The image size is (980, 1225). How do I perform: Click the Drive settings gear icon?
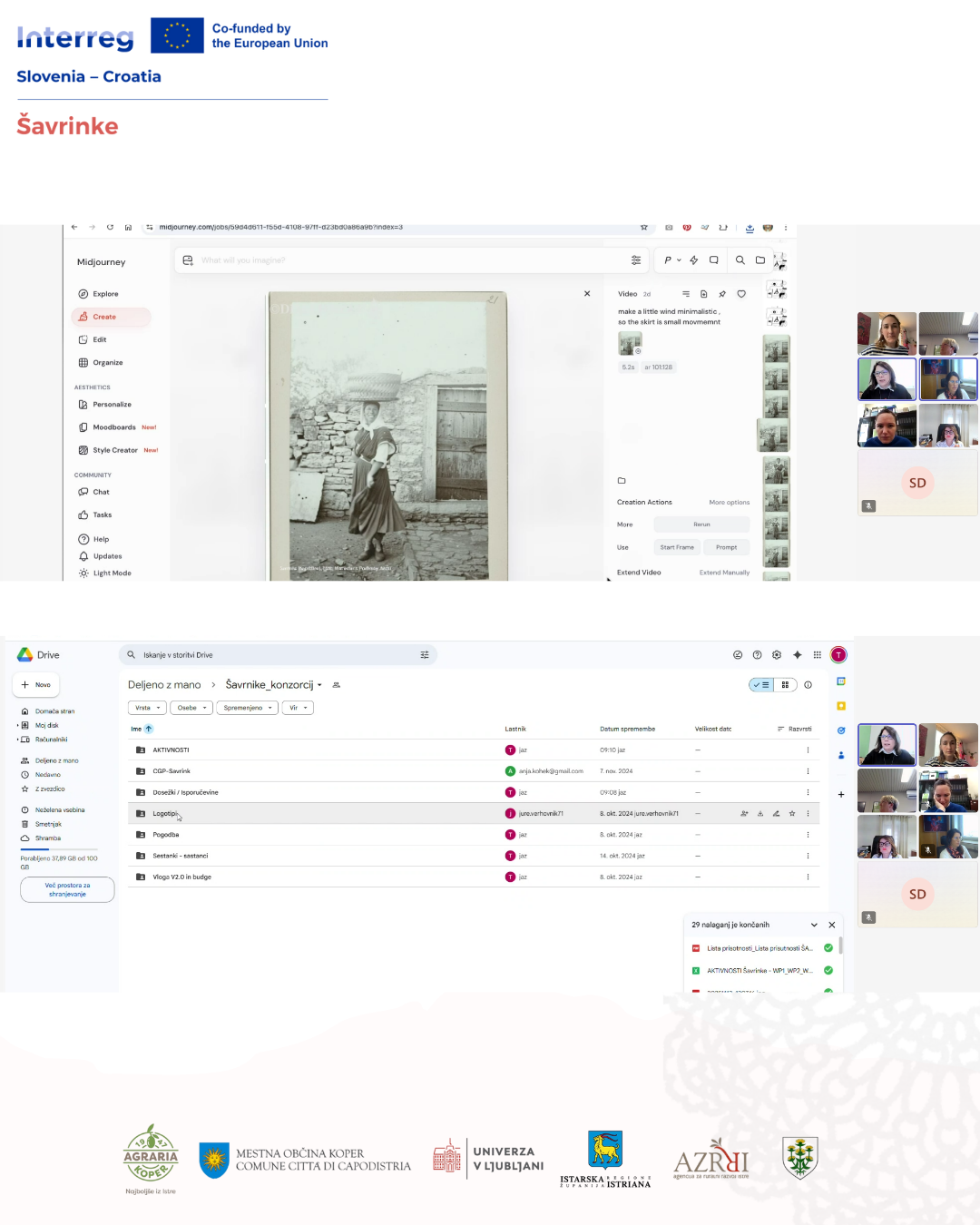point(777,655)
